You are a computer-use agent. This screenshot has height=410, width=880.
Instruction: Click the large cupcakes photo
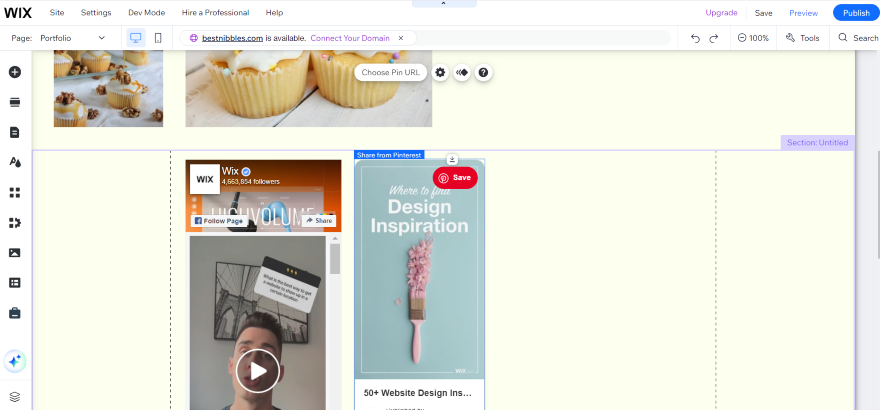point(309,89)
